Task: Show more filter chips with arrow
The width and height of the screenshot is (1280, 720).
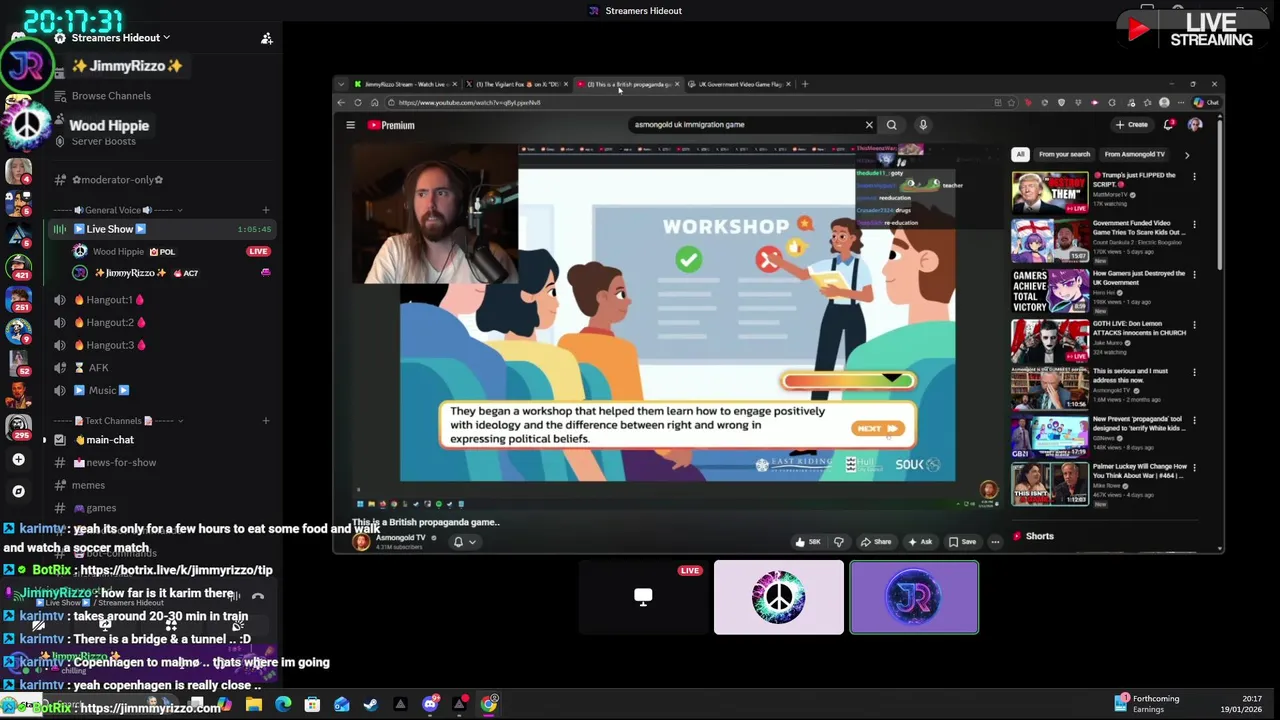Action: pyautogui.click(x=1187, y=155)
